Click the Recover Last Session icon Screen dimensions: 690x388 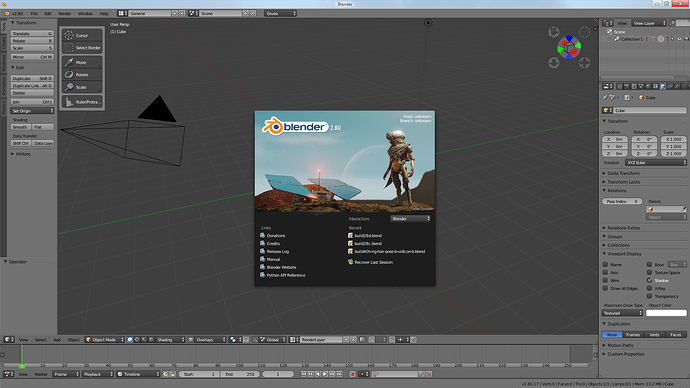point(350,262)
